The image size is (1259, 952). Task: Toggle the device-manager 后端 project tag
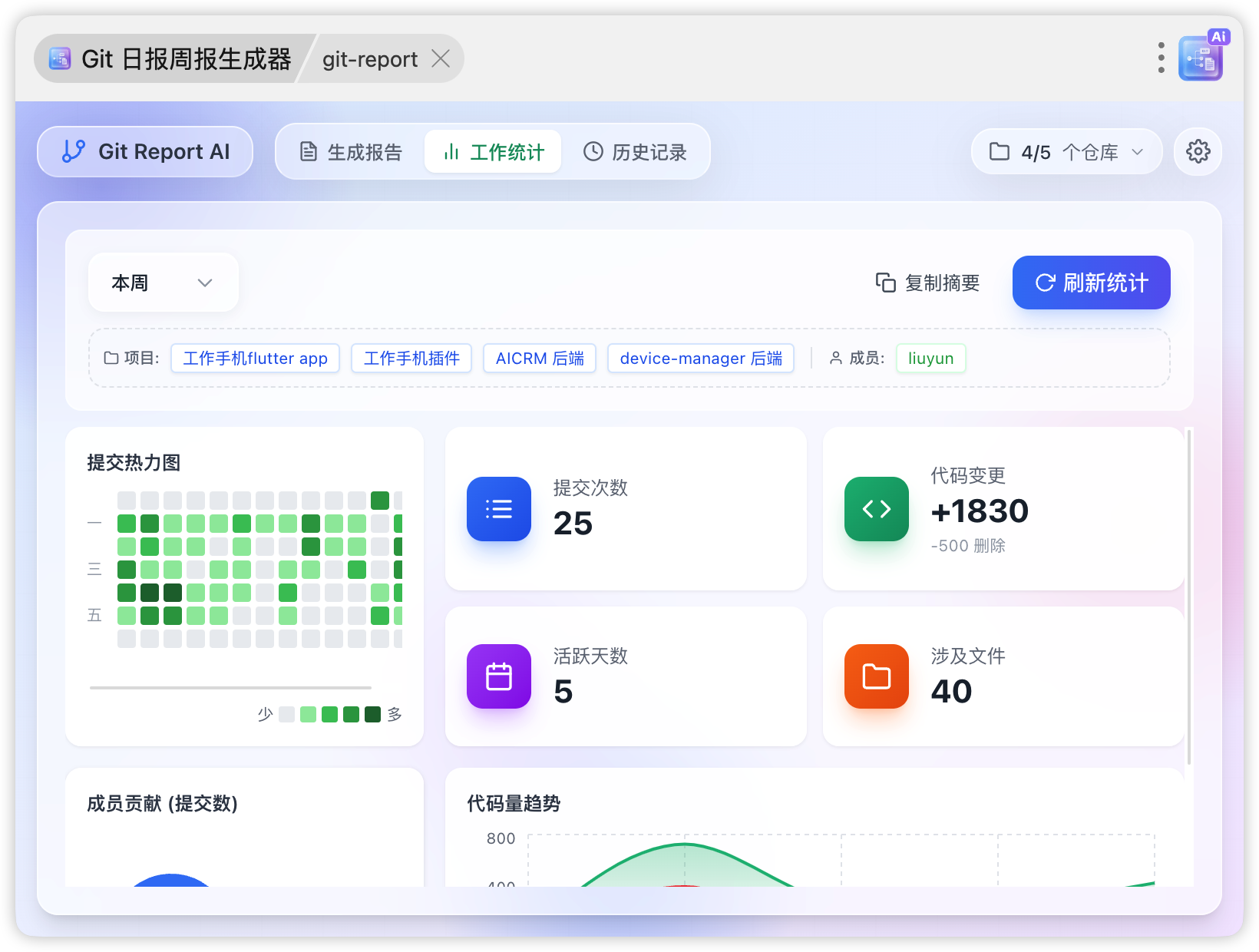pos(701,359)
